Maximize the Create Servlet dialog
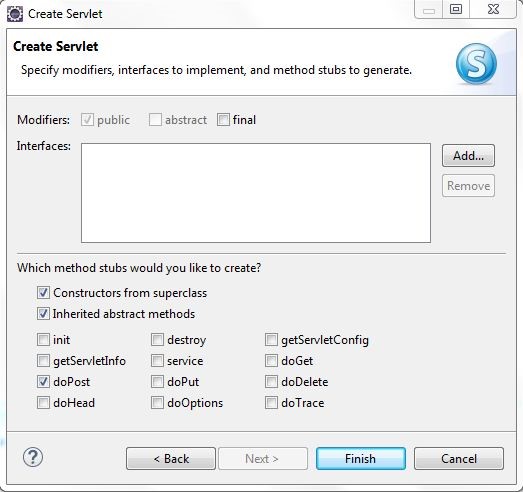Screen dimensions: 523x492 pyautogui.click(x=456, y=9)
